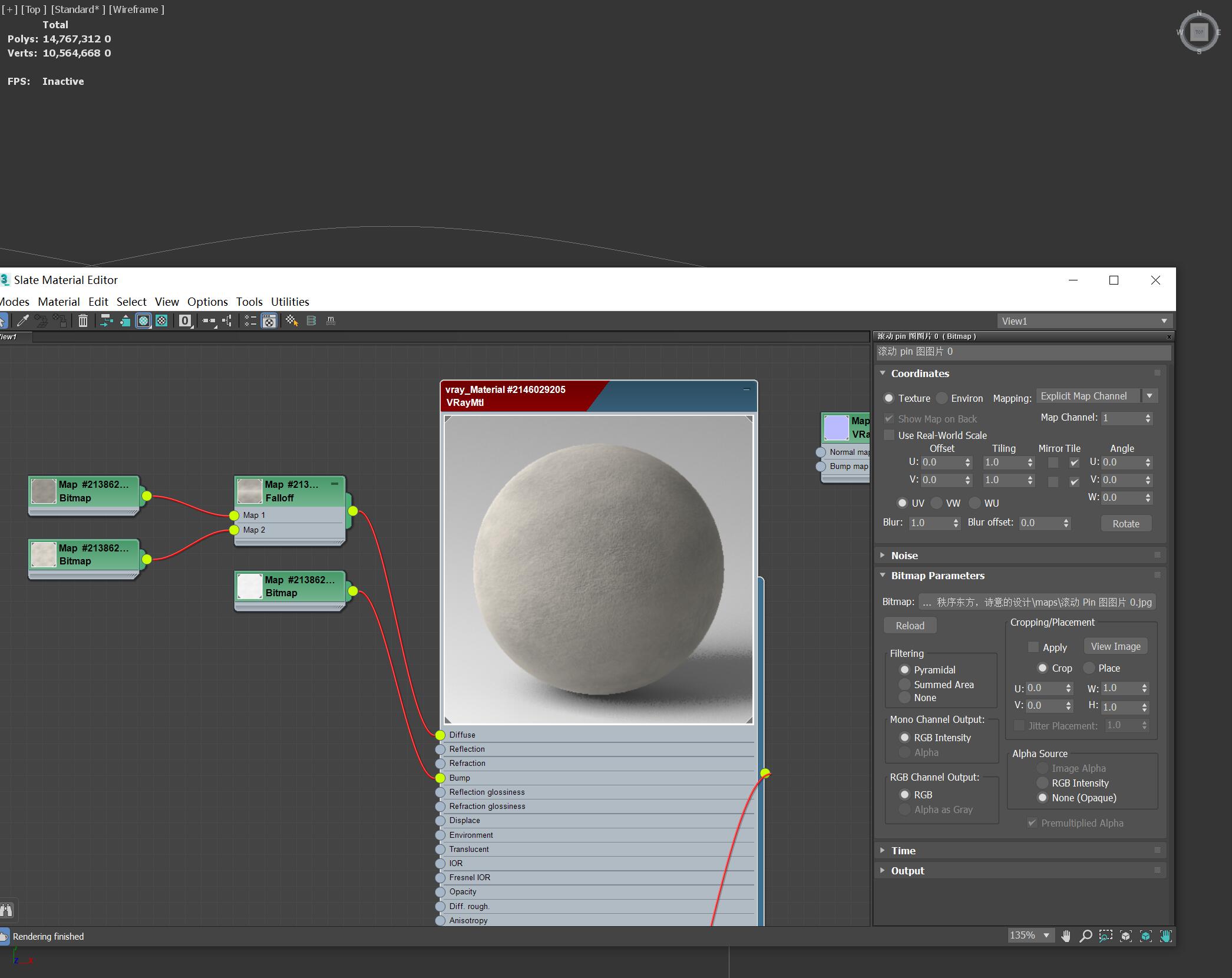Click the Zoom Region tool icon

1106,936
